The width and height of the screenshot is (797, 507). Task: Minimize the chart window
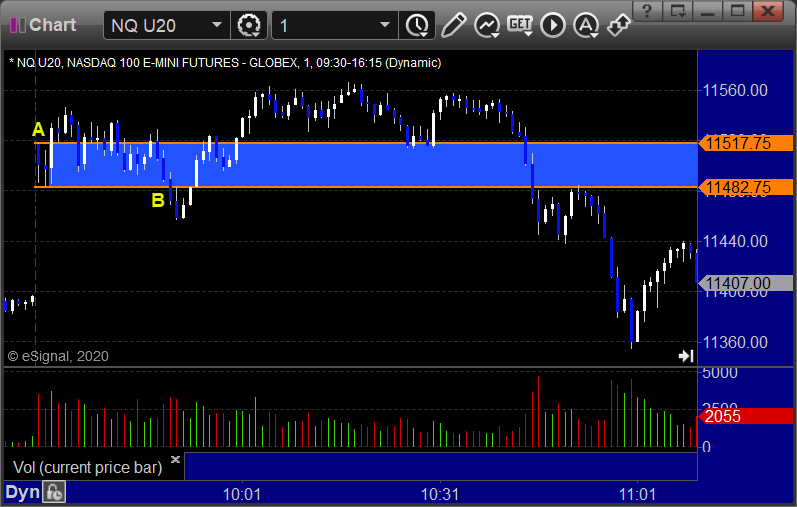coord(708,11)
